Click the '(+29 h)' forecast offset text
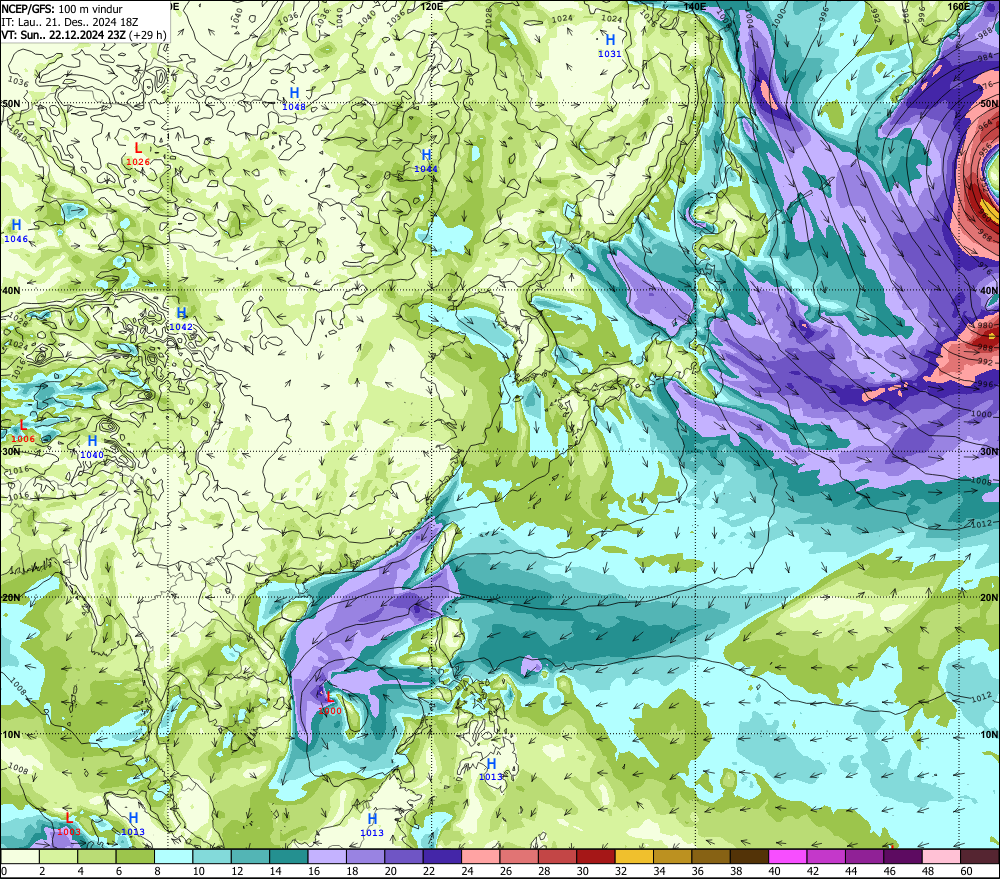 pos(147,35)
